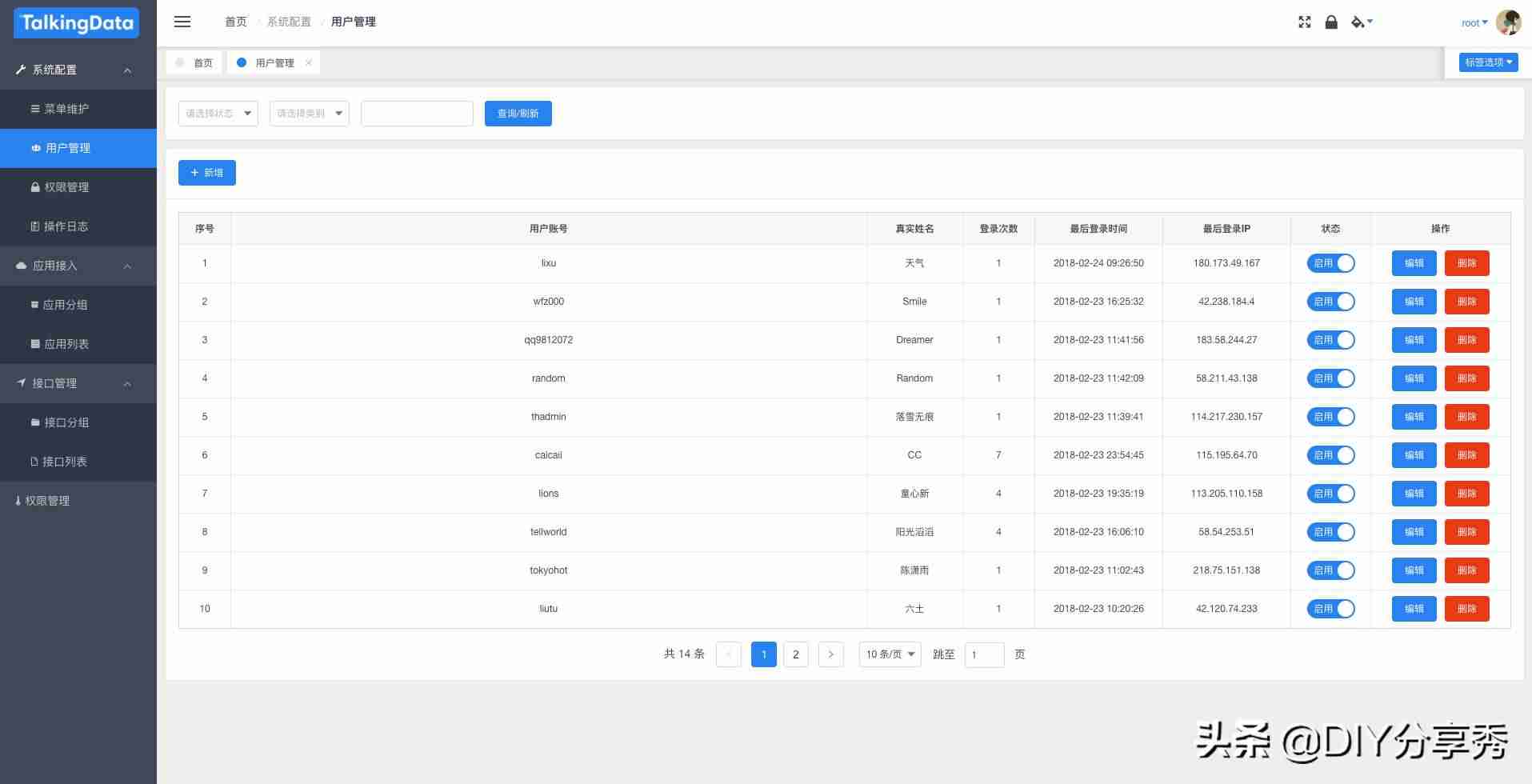Open the theme paint bucket picker
Image resolution: width=1532 pixels, height=784 pixels.
click(1362, 22)
